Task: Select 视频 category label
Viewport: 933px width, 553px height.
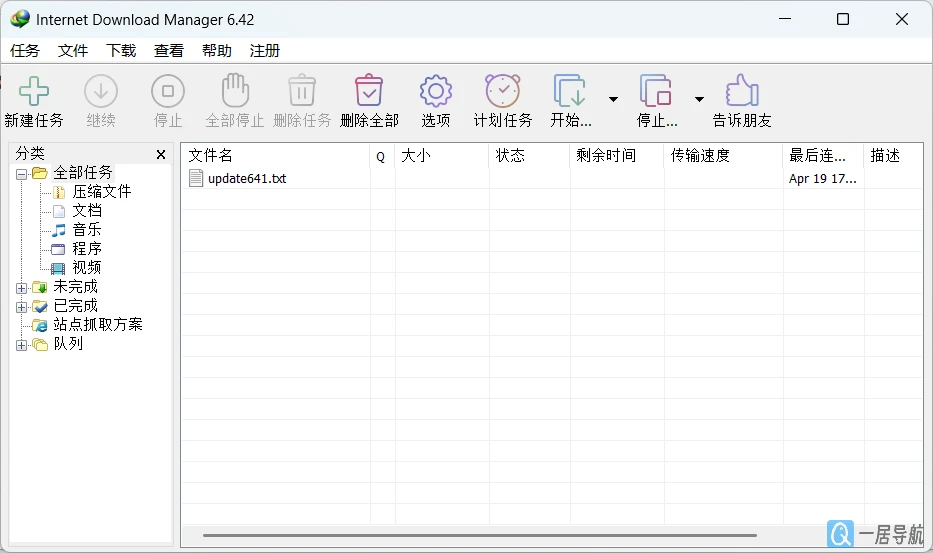Action: pyautogui.click(x=87, y=268)
